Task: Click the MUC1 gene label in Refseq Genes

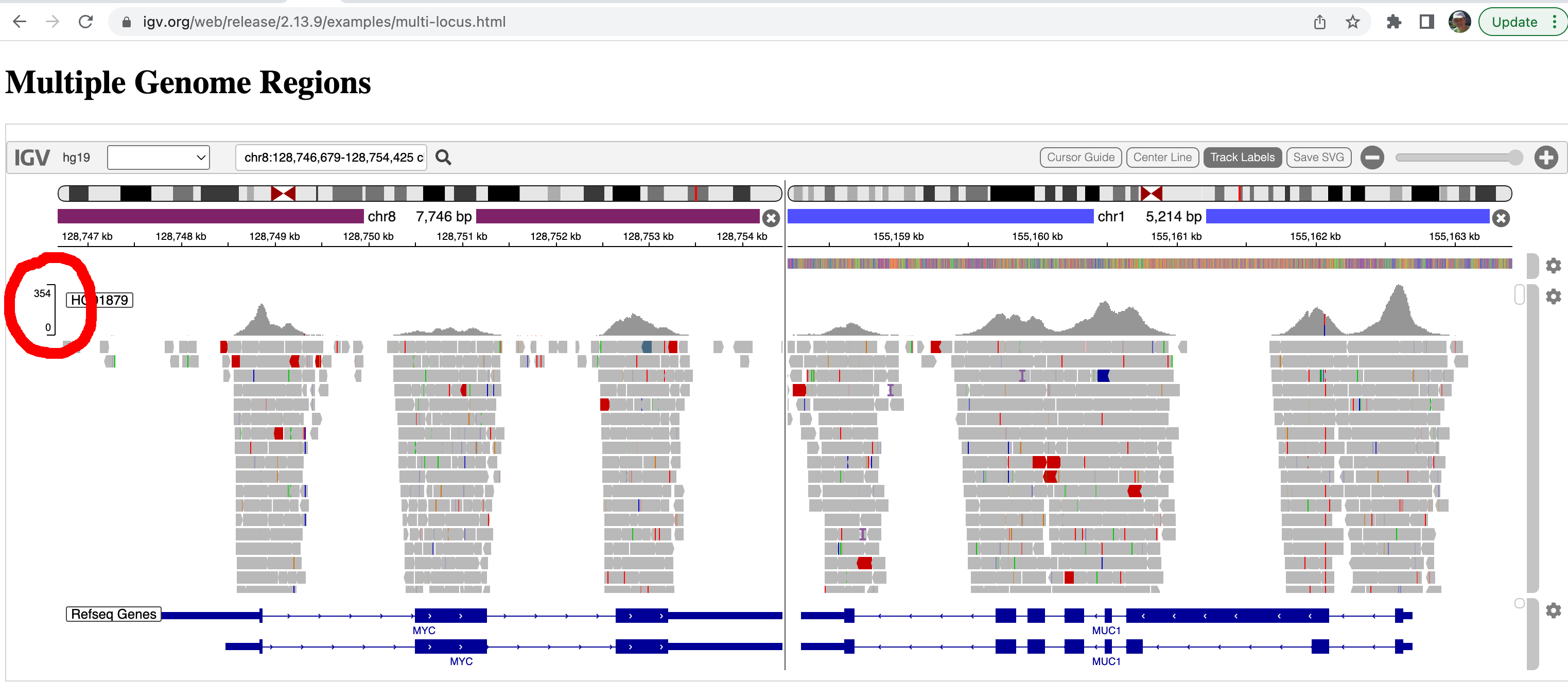Action: click(1107, 631)
